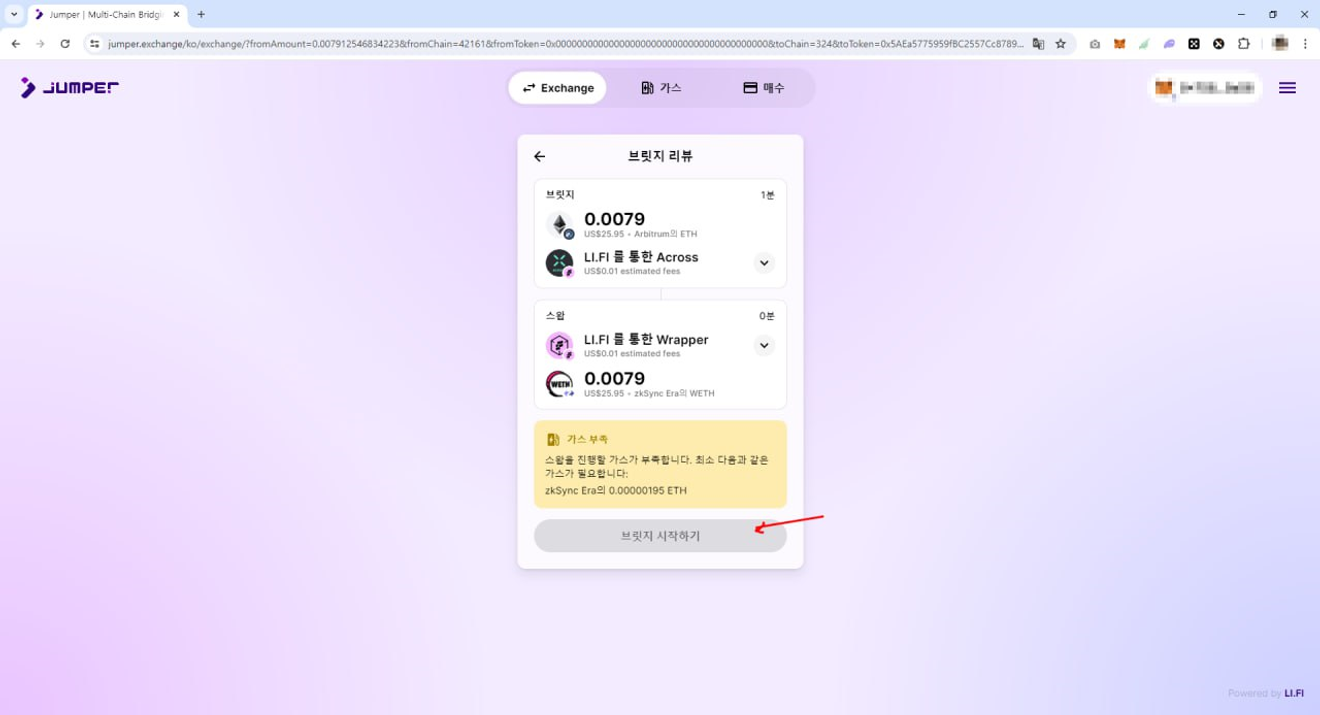Open the hamburger main menu
1320x715 pixels.
[1287, 88]
